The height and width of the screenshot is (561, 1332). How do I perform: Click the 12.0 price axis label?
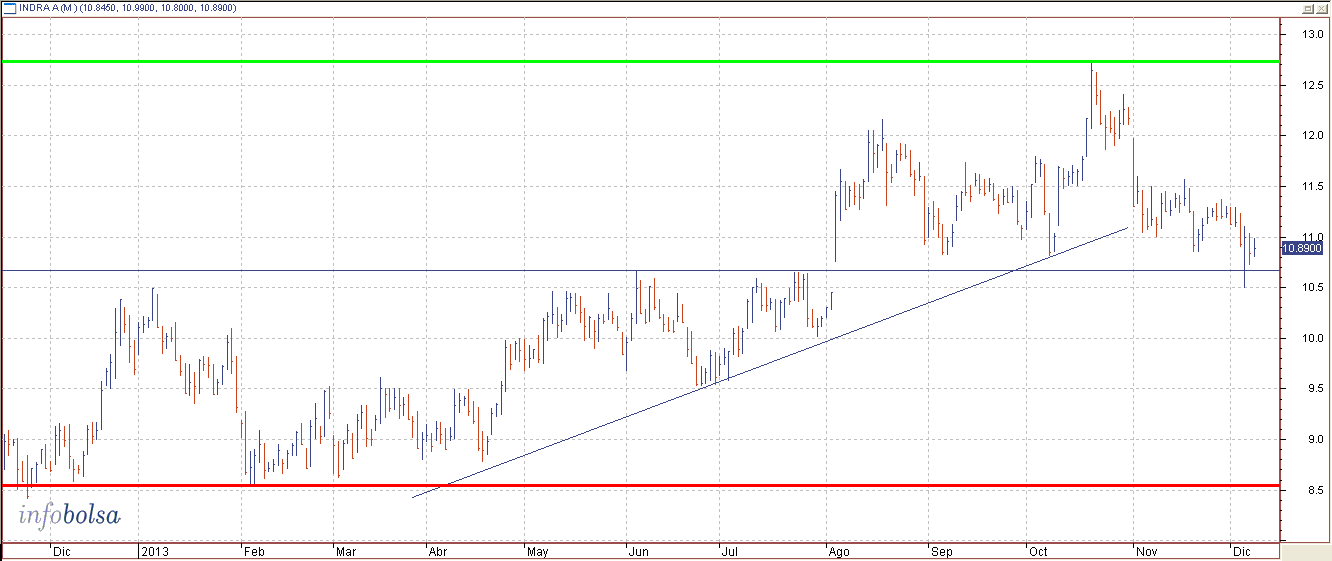(1313, 135)
